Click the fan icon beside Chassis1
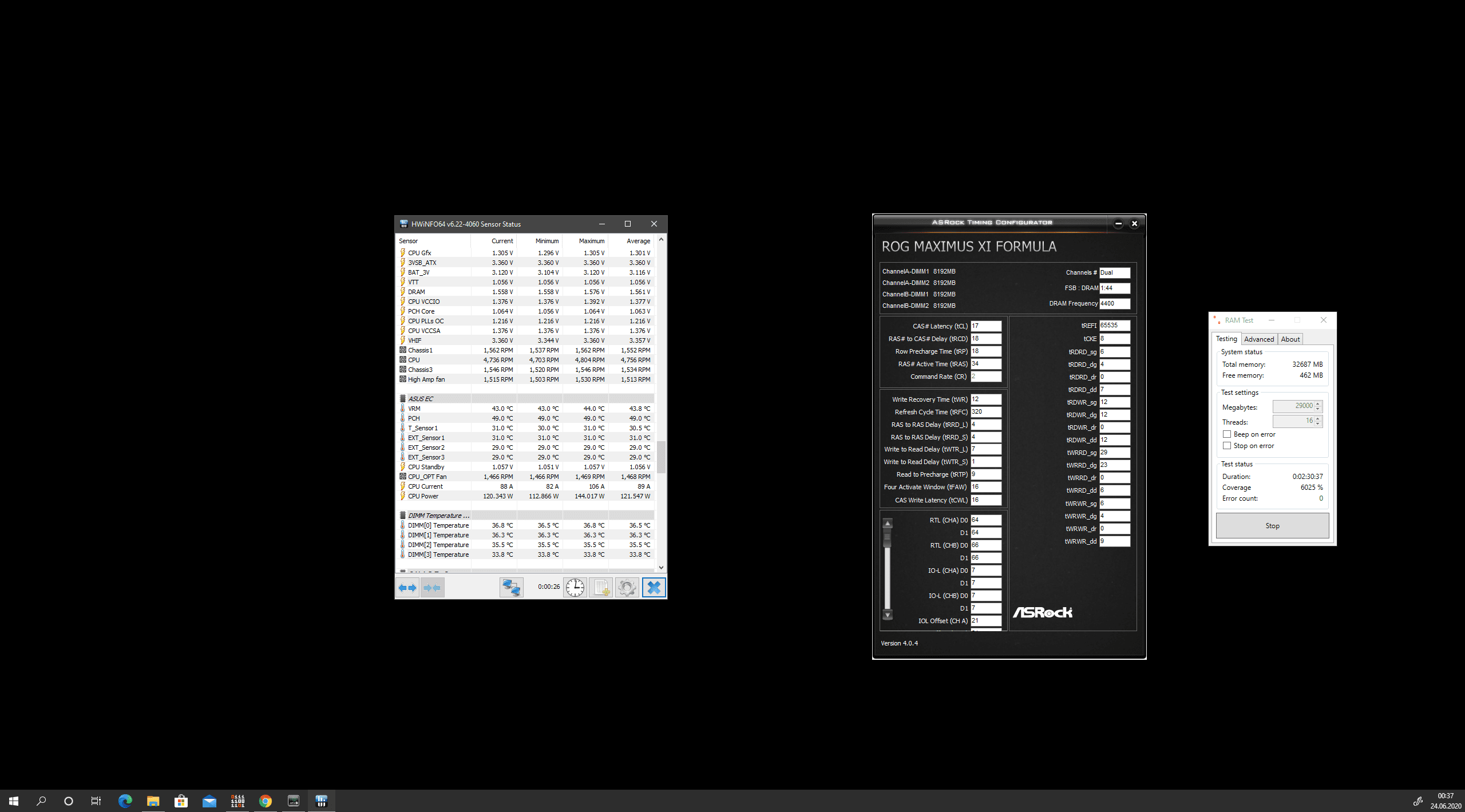Screen dimensions: 1465x812 pyautogui.click(x=403, y=350)
